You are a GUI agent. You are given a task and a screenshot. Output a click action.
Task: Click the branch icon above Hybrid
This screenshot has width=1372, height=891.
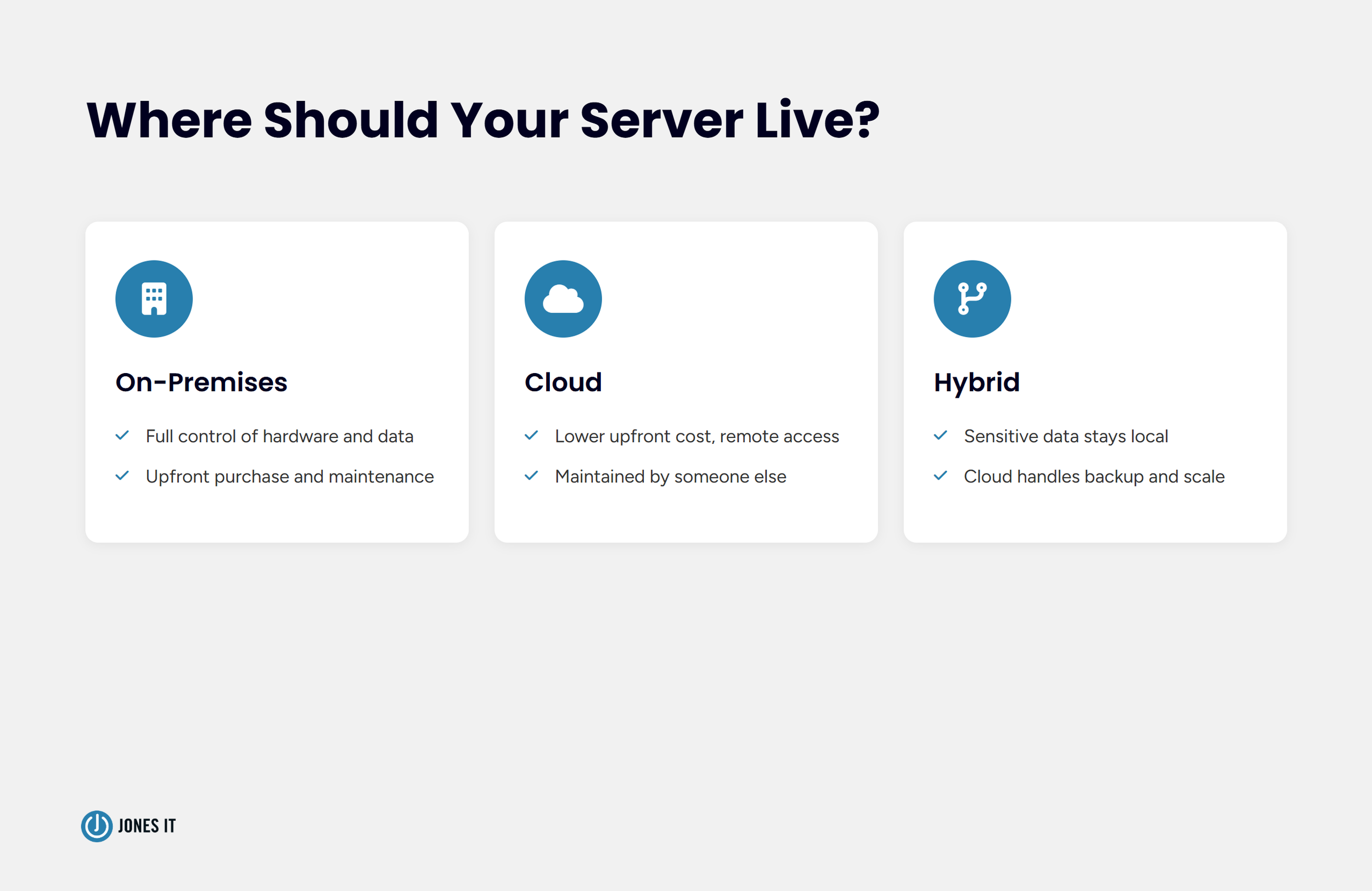click(x=972, y=298)
